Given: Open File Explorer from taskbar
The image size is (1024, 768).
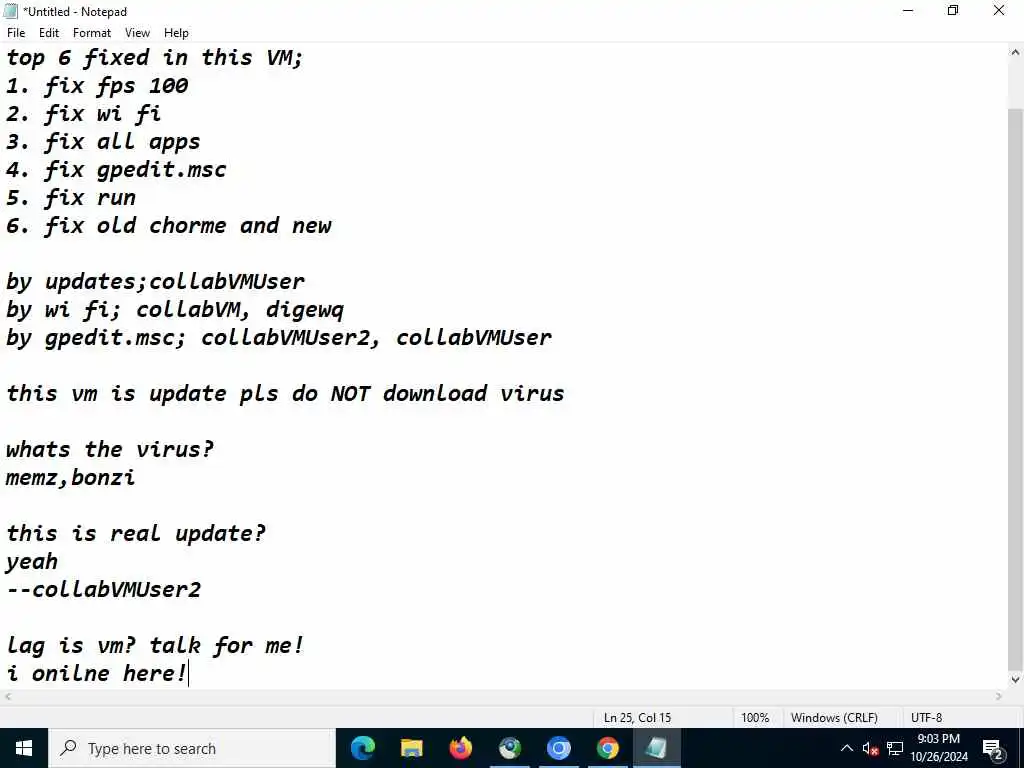Looking at the screenshot, I should coord(411,748).
